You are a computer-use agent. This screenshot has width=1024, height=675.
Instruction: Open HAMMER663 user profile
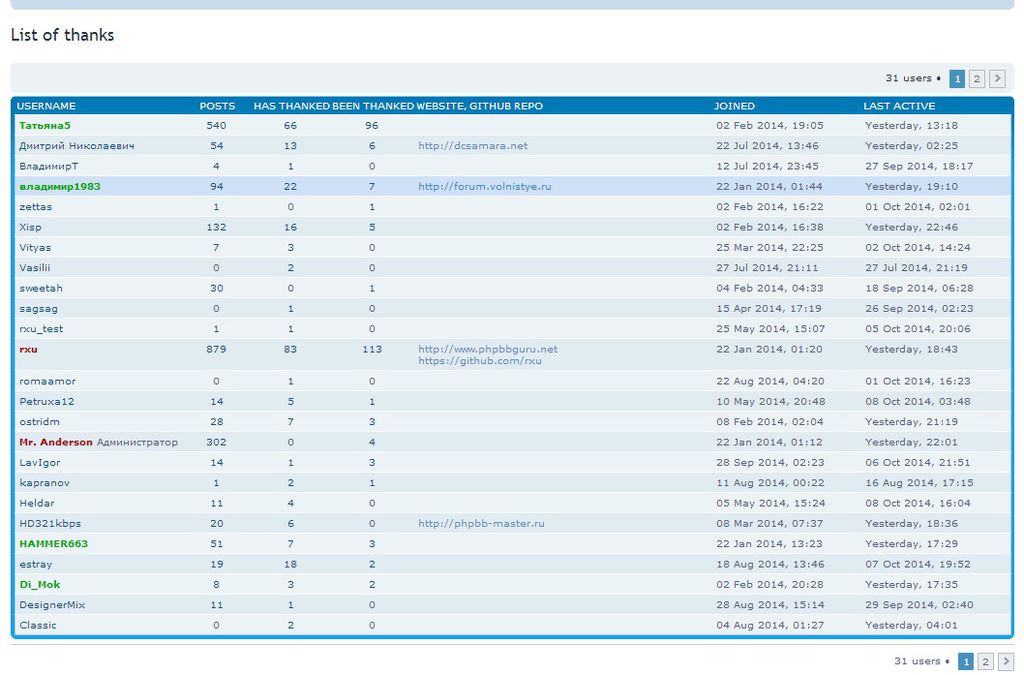pyautogui.click(x=53, y=544)
